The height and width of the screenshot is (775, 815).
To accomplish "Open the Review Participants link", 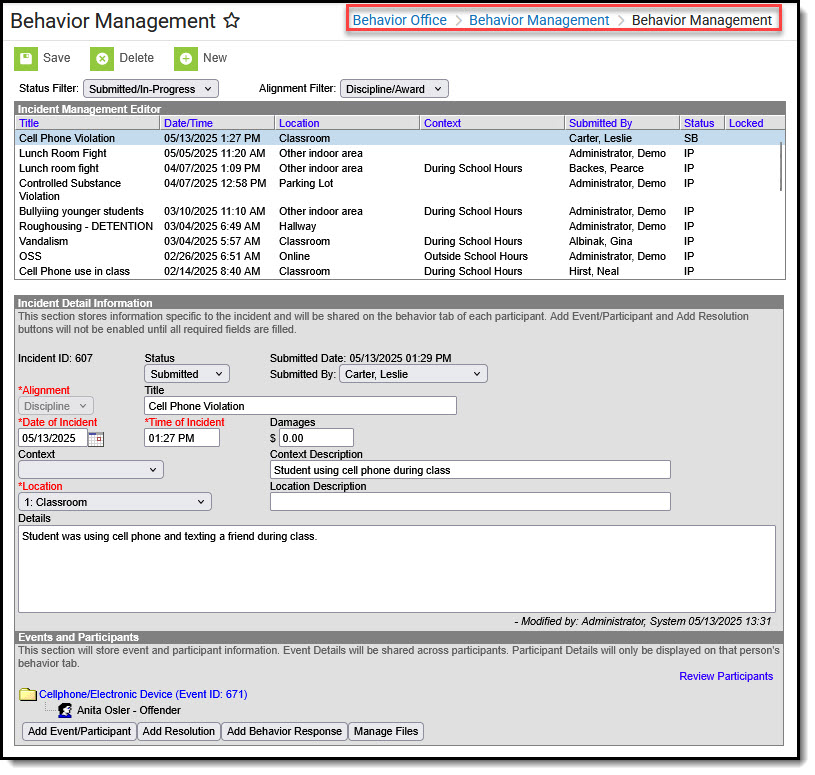I will (x=725, y=676).
